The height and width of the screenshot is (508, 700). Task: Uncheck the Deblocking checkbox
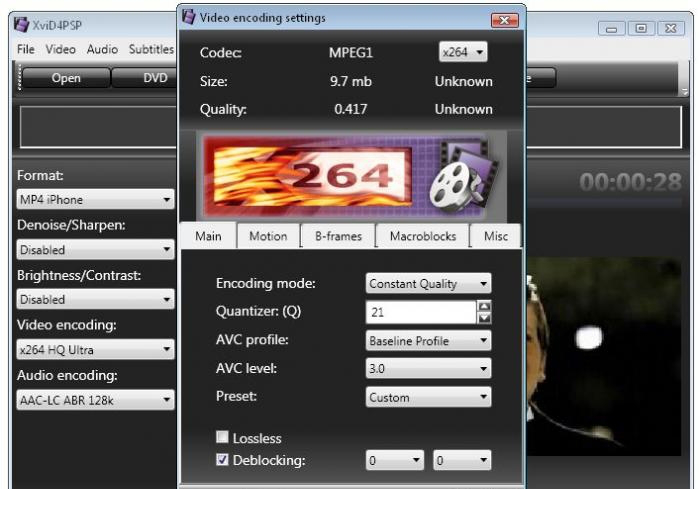[222, 459]
